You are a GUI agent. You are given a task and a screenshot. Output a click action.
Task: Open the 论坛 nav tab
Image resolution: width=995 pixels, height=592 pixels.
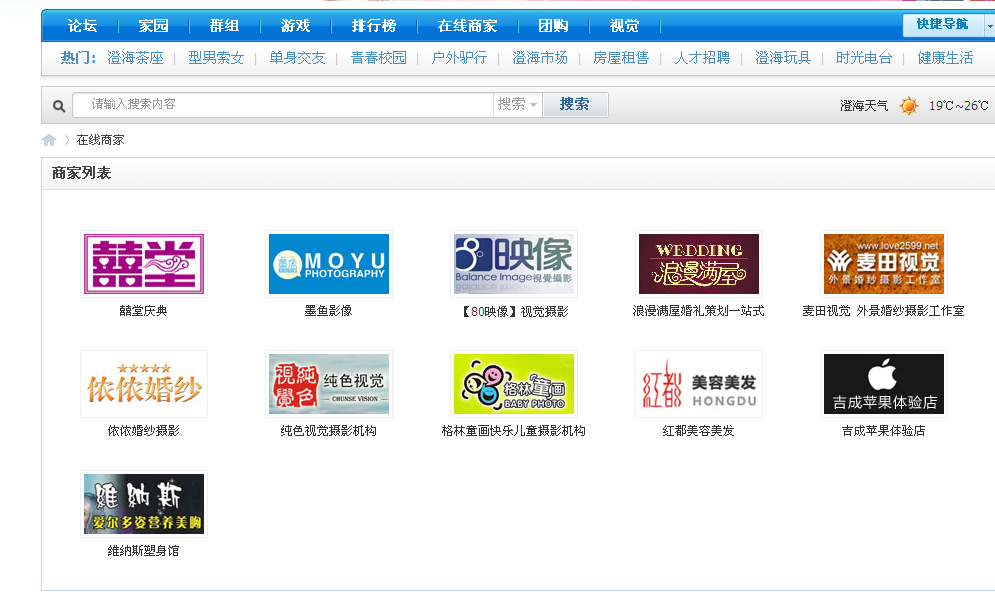tap(82, 26)
